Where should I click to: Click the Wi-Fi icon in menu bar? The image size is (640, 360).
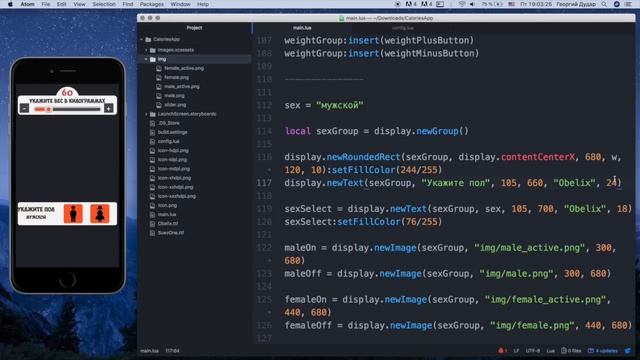point(462,4)
